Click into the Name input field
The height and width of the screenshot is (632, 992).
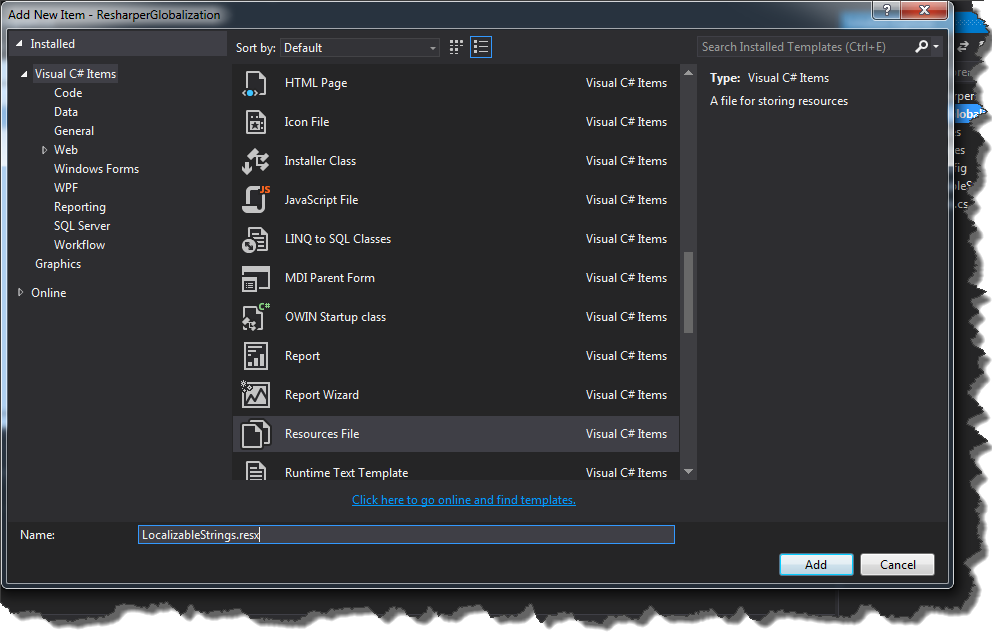[x=406, y=535]
